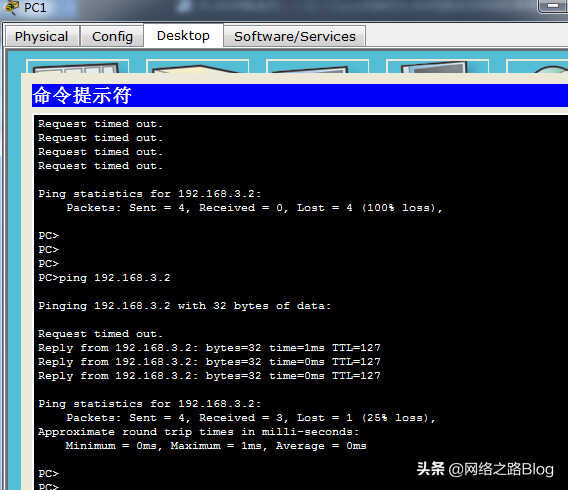Click the 'Approximate round trip times' line
This screenshot has height=490, width=568.
[x=199, y=432]
